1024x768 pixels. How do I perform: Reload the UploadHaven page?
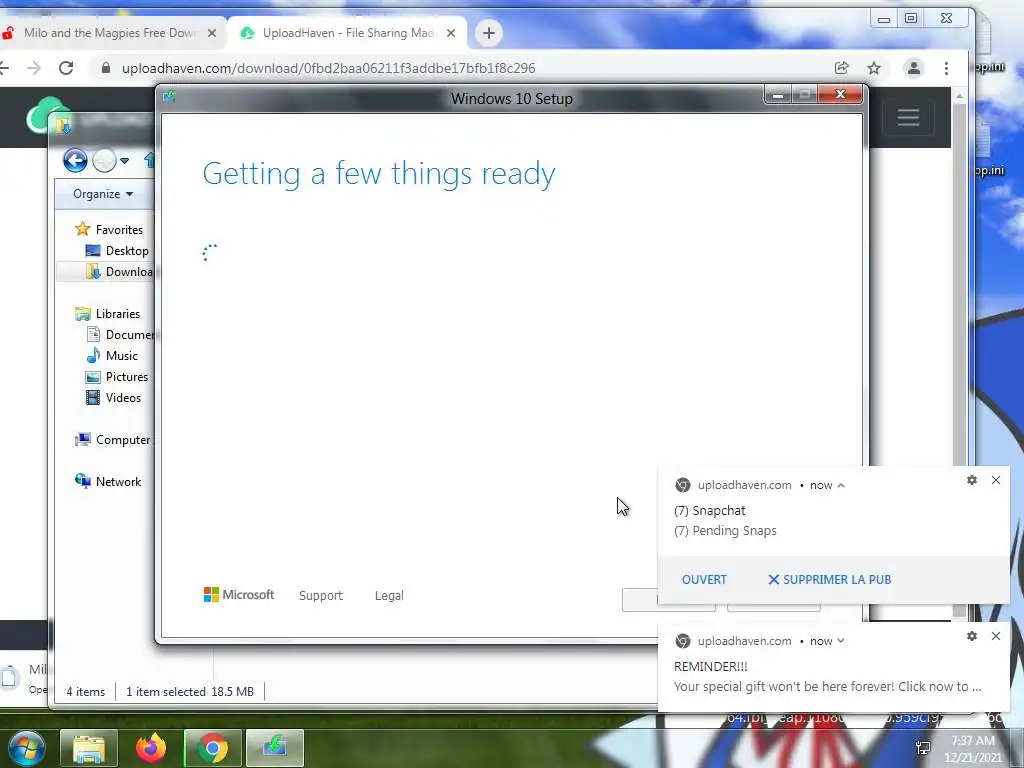coord(66,68)
